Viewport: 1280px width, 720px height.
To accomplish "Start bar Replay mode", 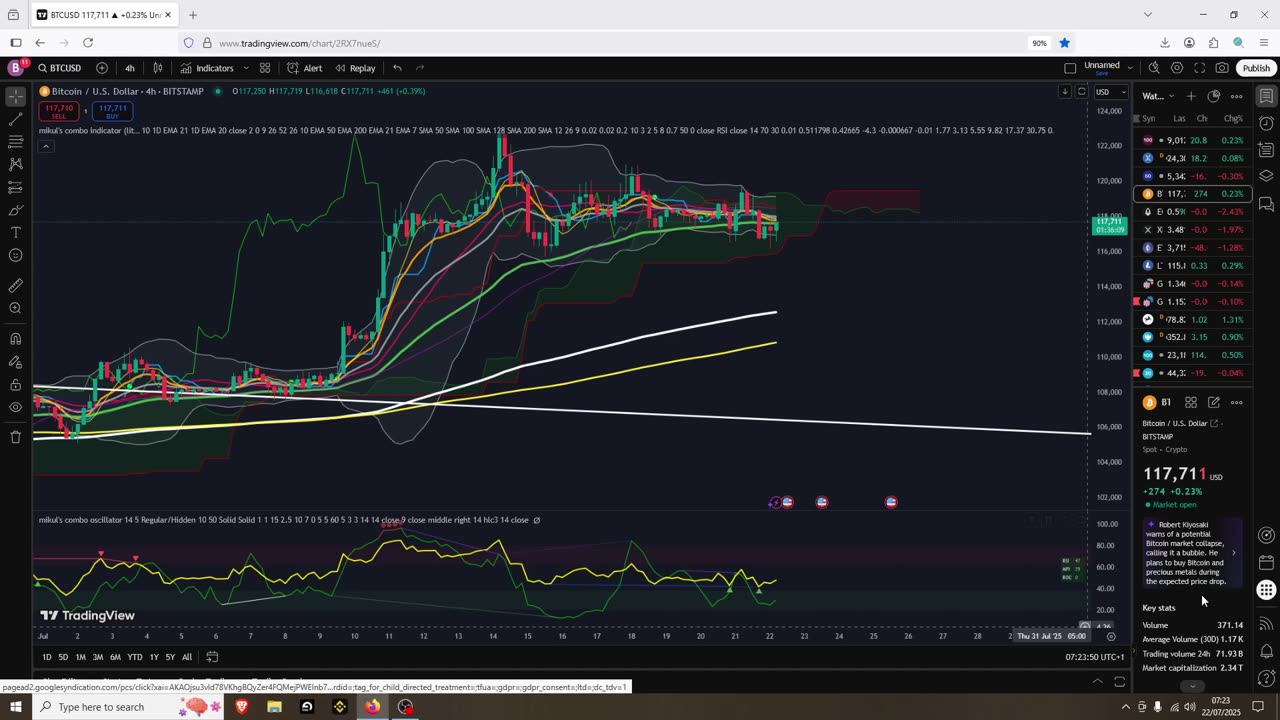I will tap(355, 68).
